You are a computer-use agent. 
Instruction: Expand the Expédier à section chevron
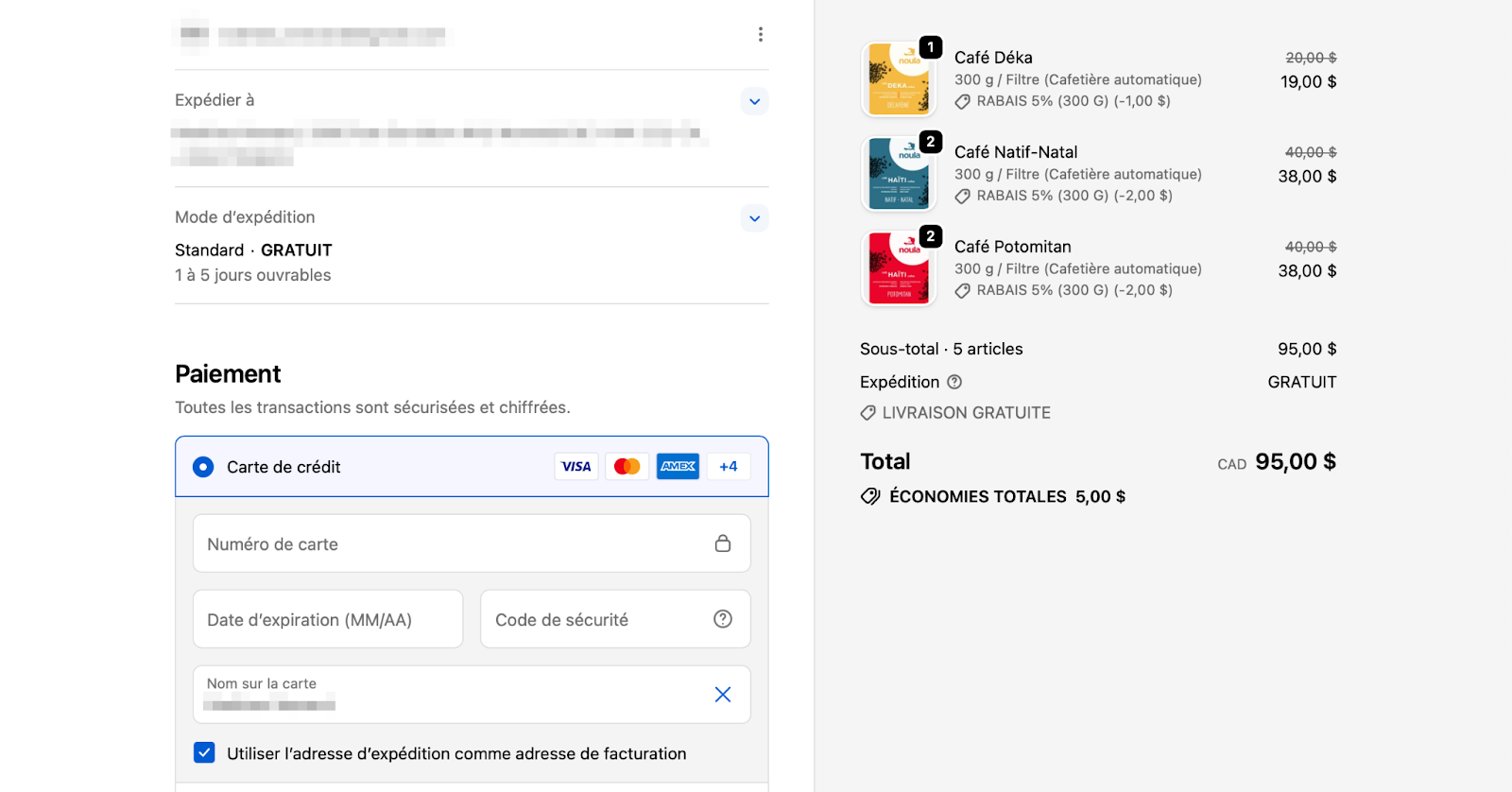(x=754, y=101)
